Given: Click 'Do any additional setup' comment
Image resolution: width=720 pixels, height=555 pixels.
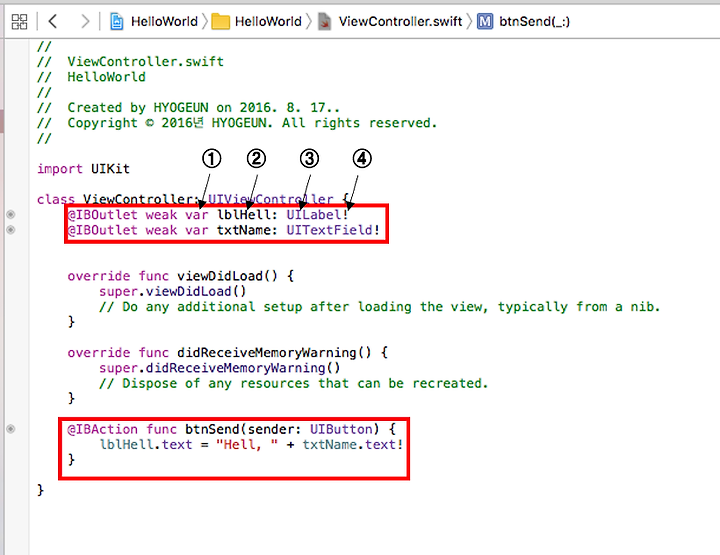Looking at the screenshot, I should [x=379, y=307].
